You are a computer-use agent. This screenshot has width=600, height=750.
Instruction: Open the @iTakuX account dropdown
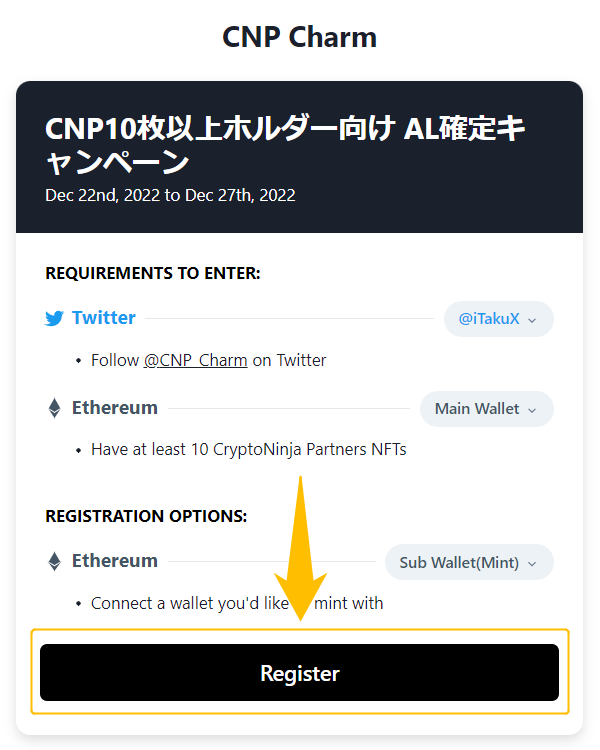(499, 319)
